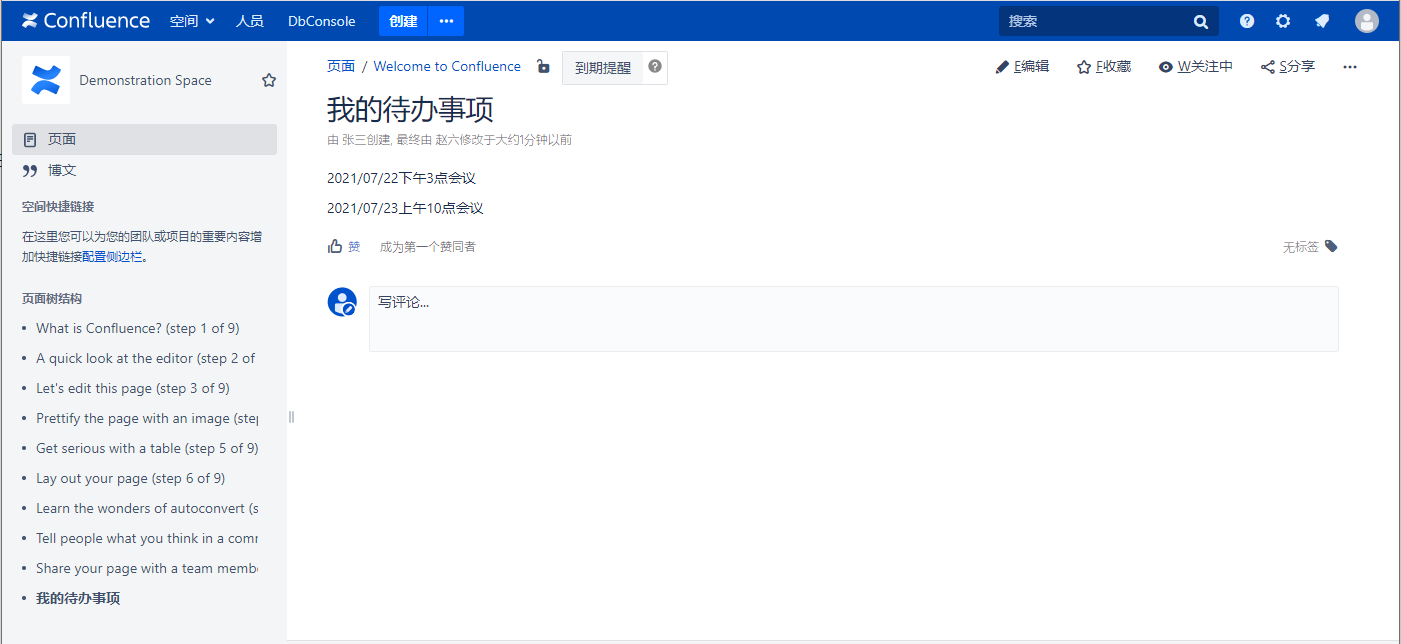Viewport: 1401px width, 644px height.
Task: Click the Confluence logo
Action: [x=86, y=21]
